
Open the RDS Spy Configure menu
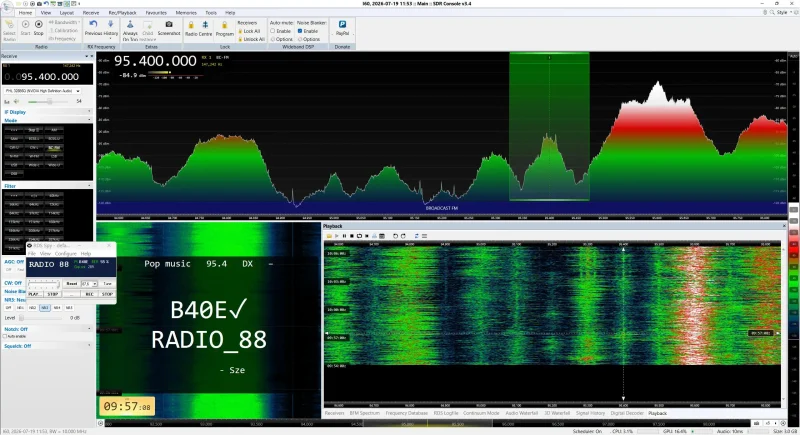(x=65, y=253)
